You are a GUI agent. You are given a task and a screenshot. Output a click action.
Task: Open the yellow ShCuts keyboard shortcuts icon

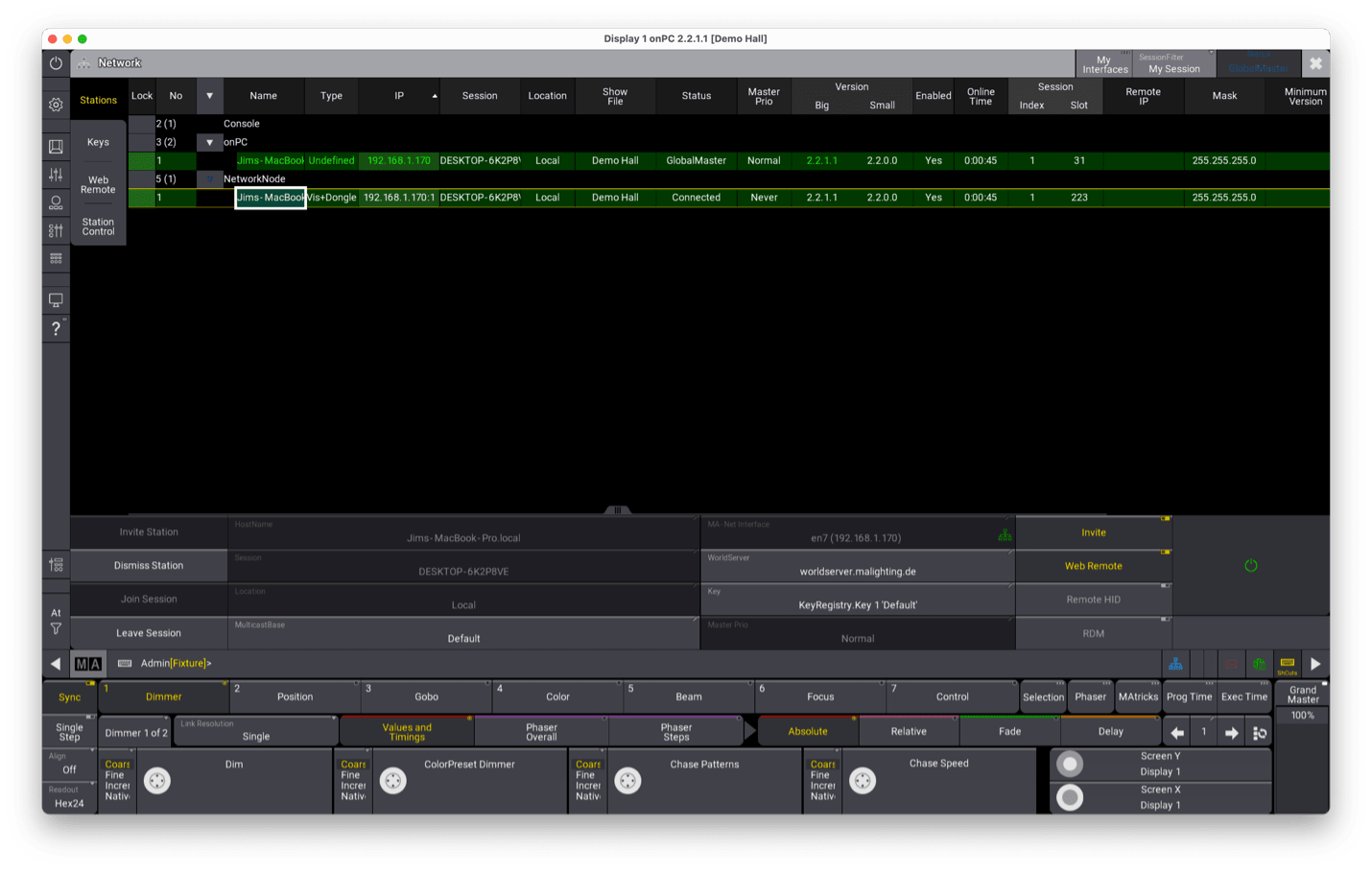1287,663
